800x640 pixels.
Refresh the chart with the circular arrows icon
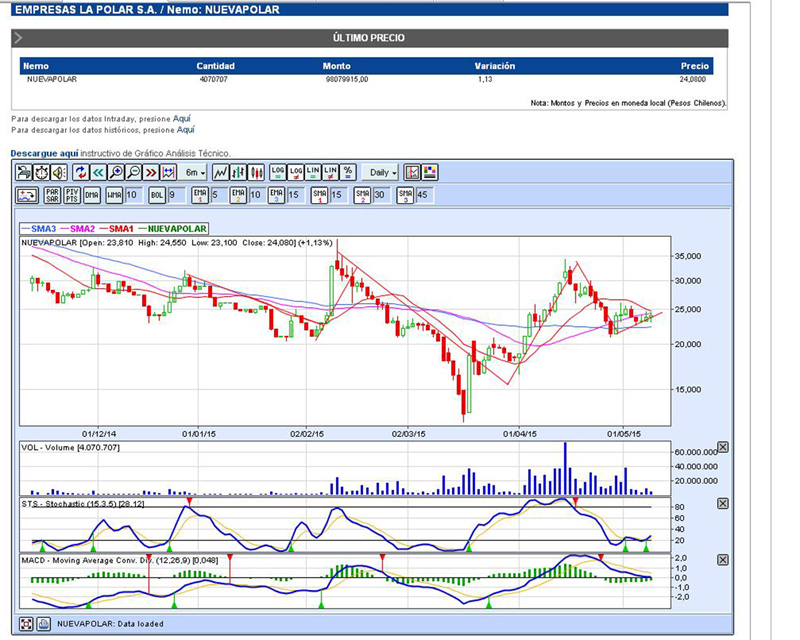(x=81, y=173)
